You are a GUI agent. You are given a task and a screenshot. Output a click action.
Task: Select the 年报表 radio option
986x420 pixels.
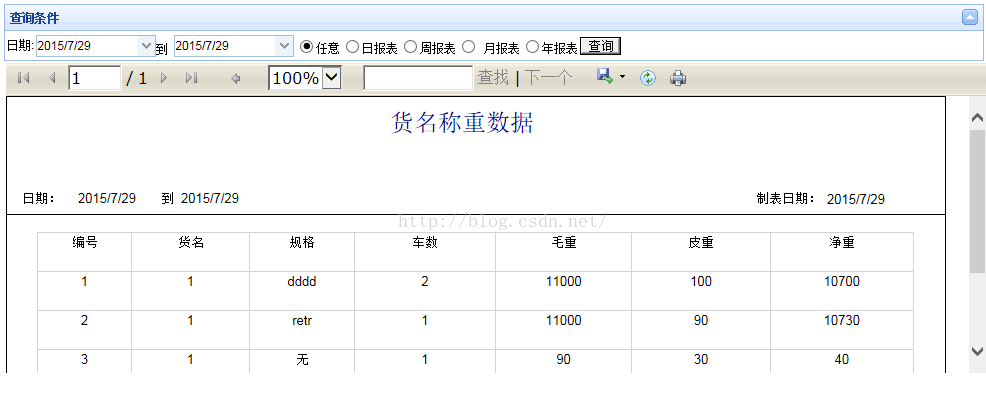pos(532,47)
